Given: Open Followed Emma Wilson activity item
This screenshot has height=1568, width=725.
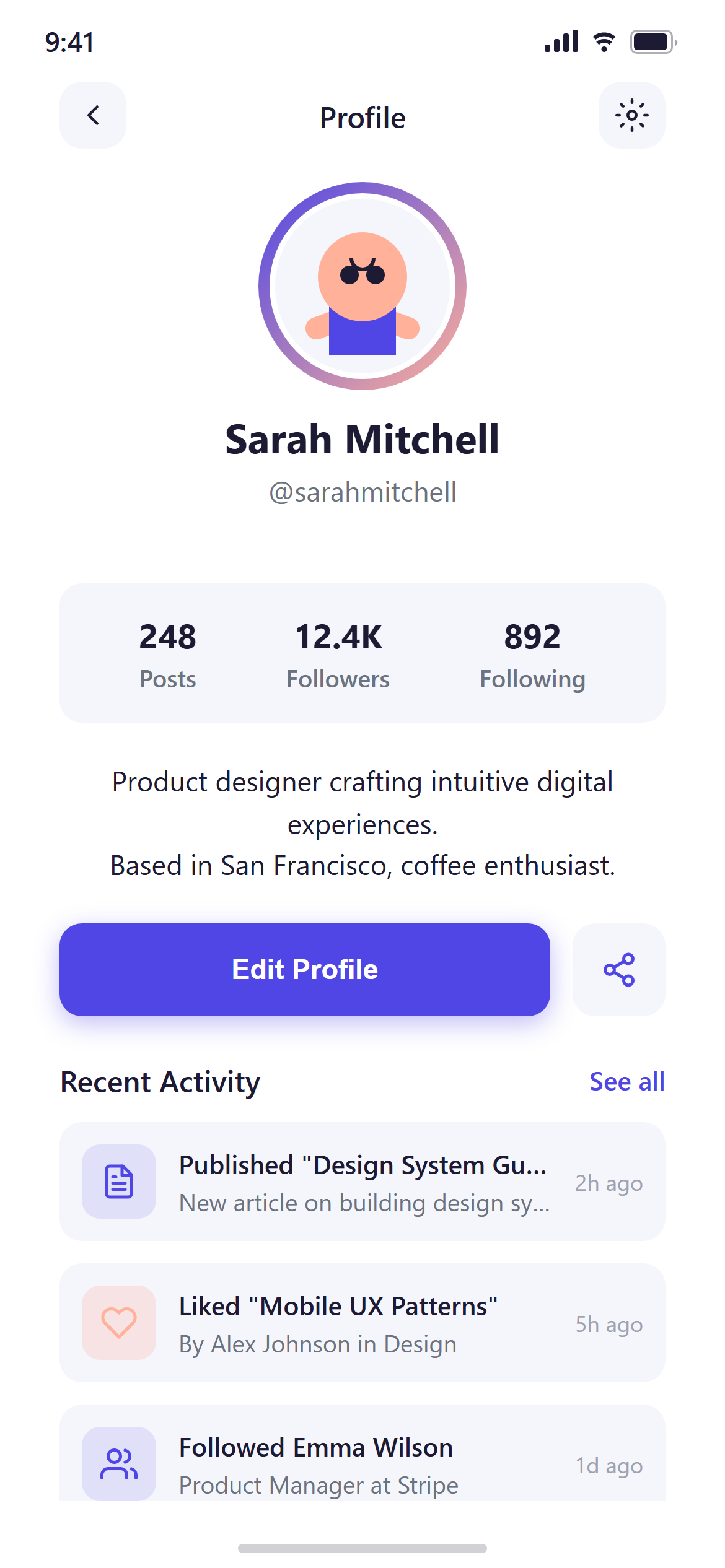Looking at the screenshot, I should click(362, 1453).
